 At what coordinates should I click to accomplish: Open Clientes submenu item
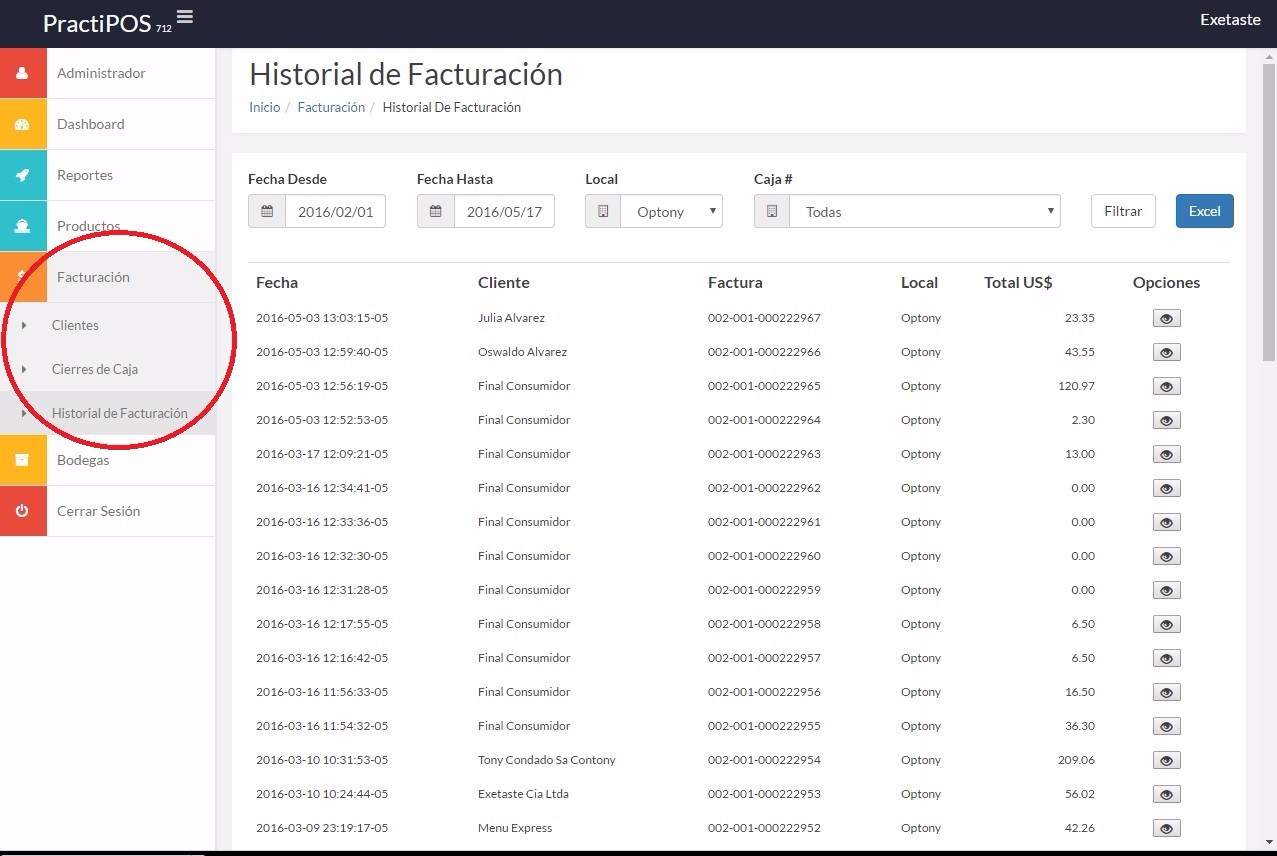pos(107,325)
